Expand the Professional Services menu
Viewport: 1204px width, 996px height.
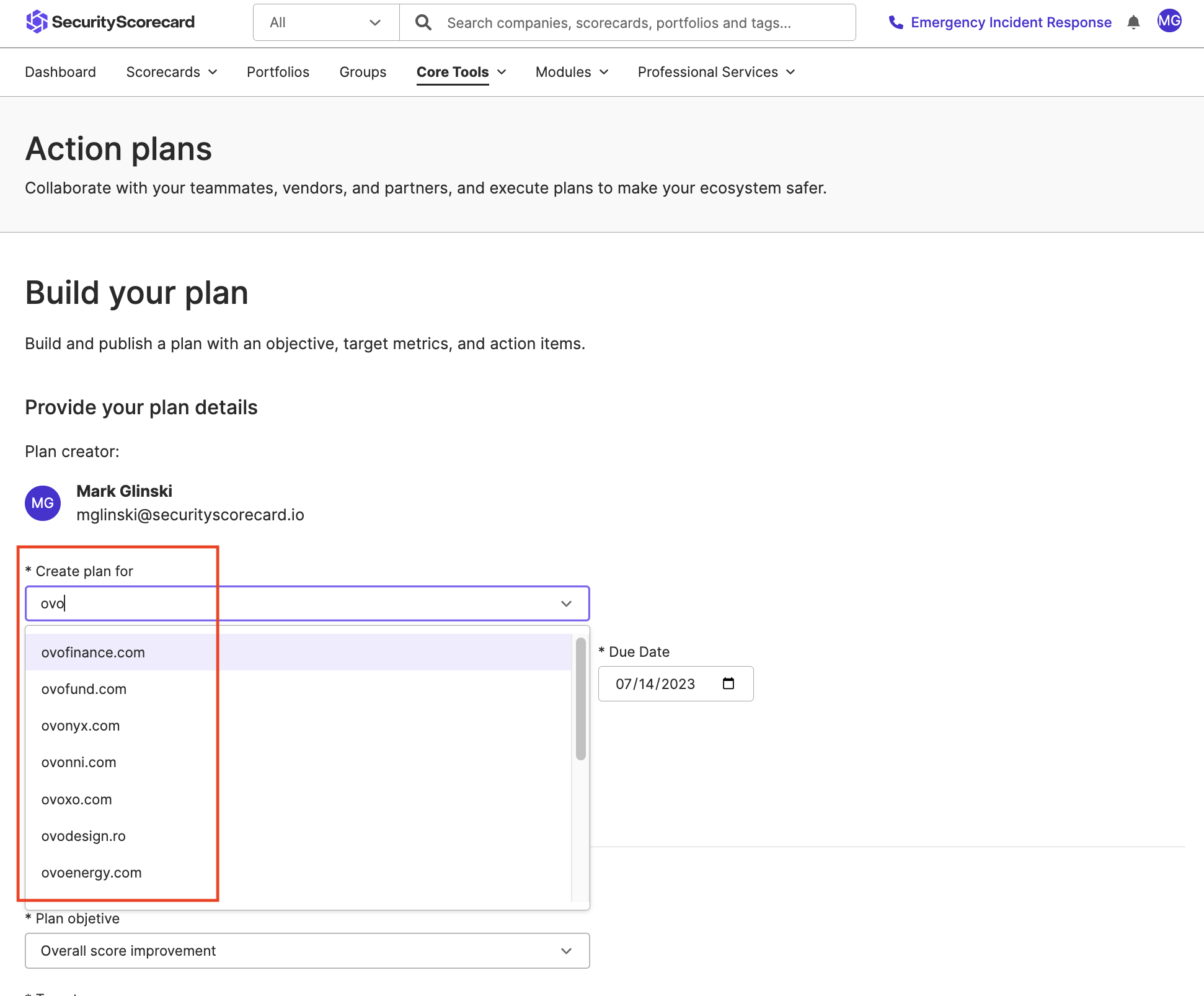click(x=716, y=72)
